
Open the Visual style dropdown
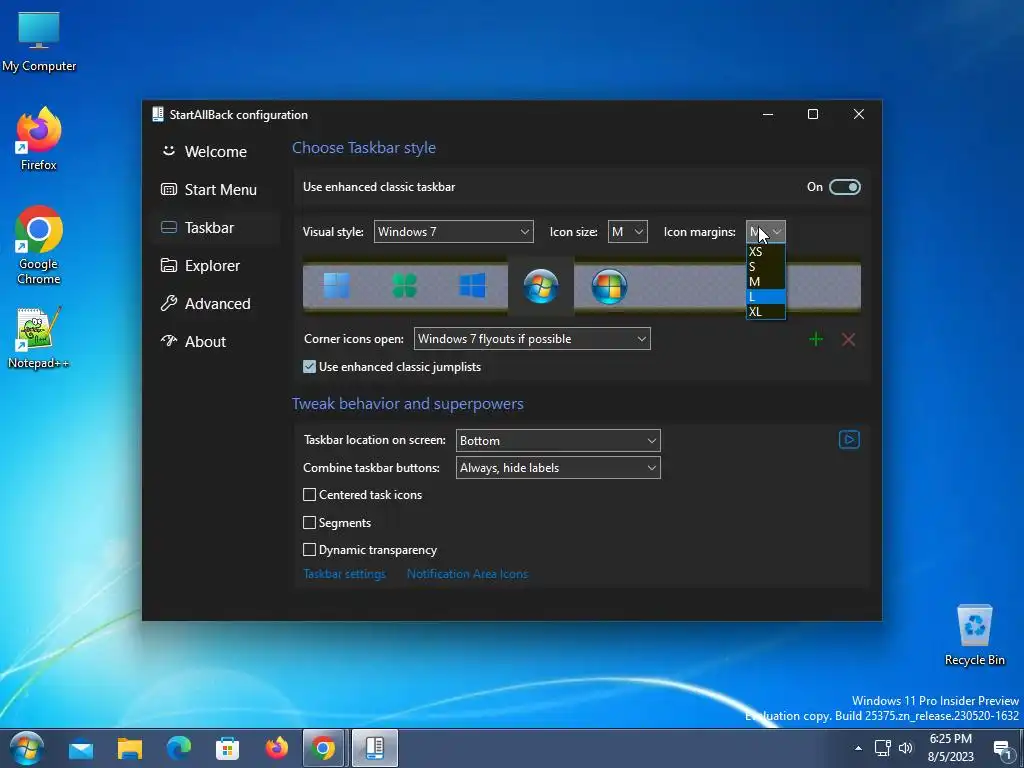453,232
